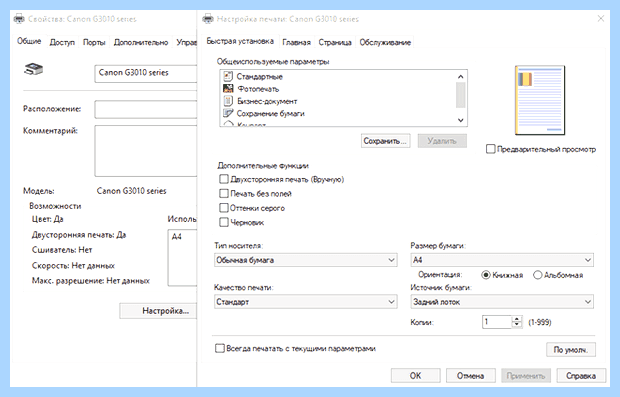Click the Расположение field
The width and height of the screenshot is (620, 397).
146,109
